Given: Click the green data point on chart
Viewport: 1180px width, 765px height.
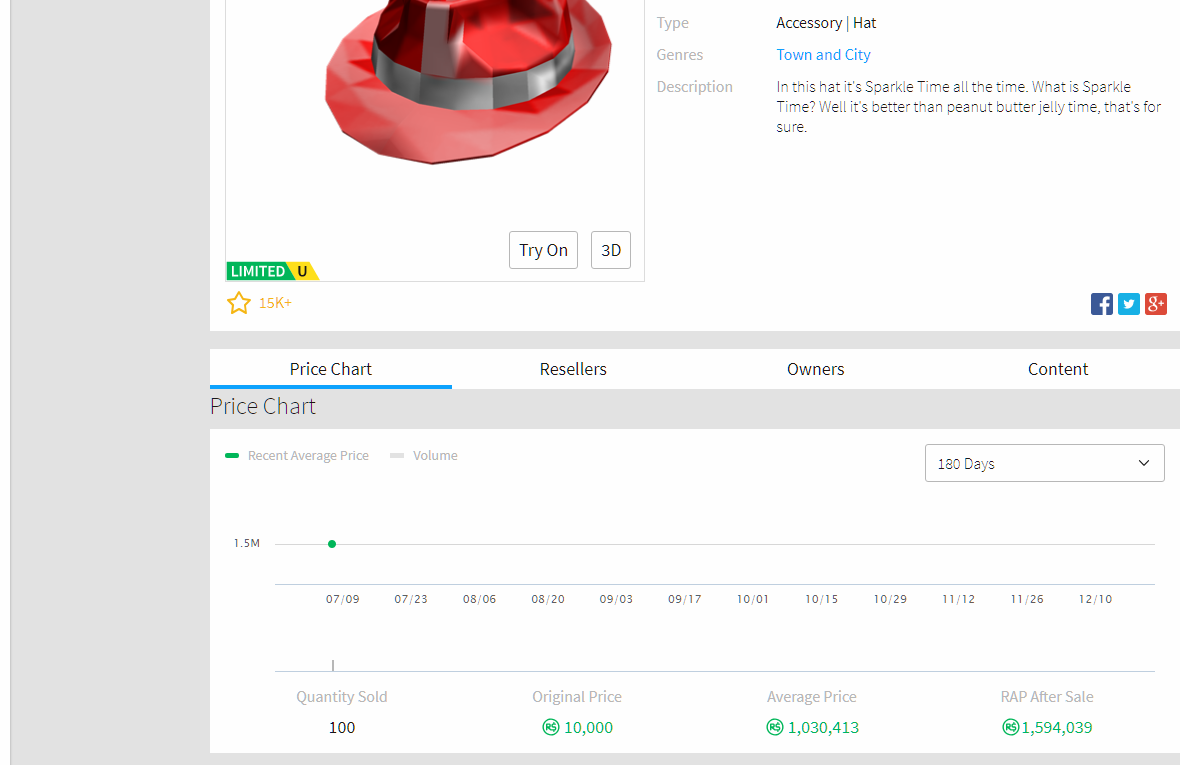Looking at the screenshot, I should pyautogui.click(x=332, y=544).
